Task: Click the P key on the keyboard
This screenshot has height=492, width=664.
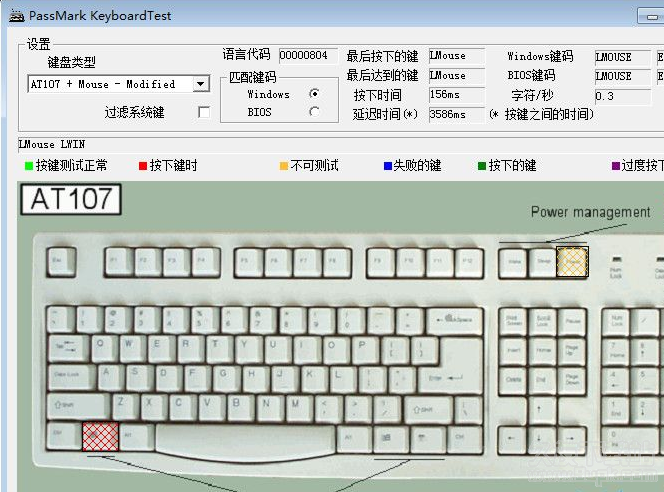Action: click(x=366, y=349)
